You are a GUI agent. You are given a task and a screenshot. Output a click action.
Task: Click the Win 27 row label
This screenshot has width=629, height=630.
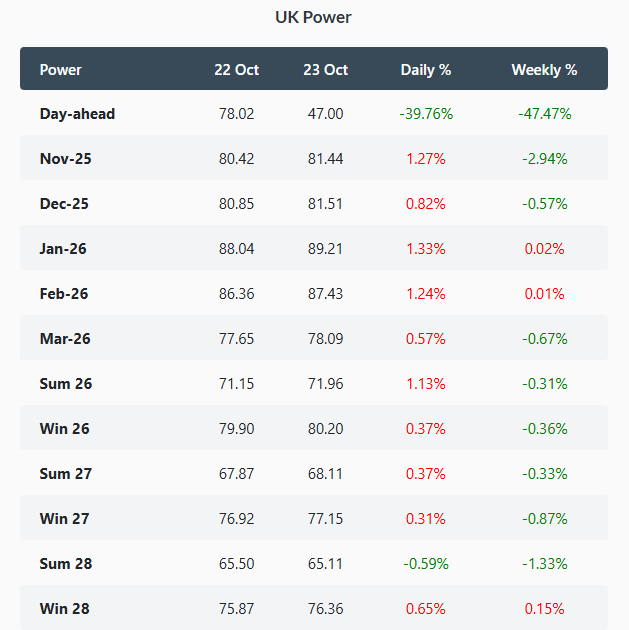(65, 519)
